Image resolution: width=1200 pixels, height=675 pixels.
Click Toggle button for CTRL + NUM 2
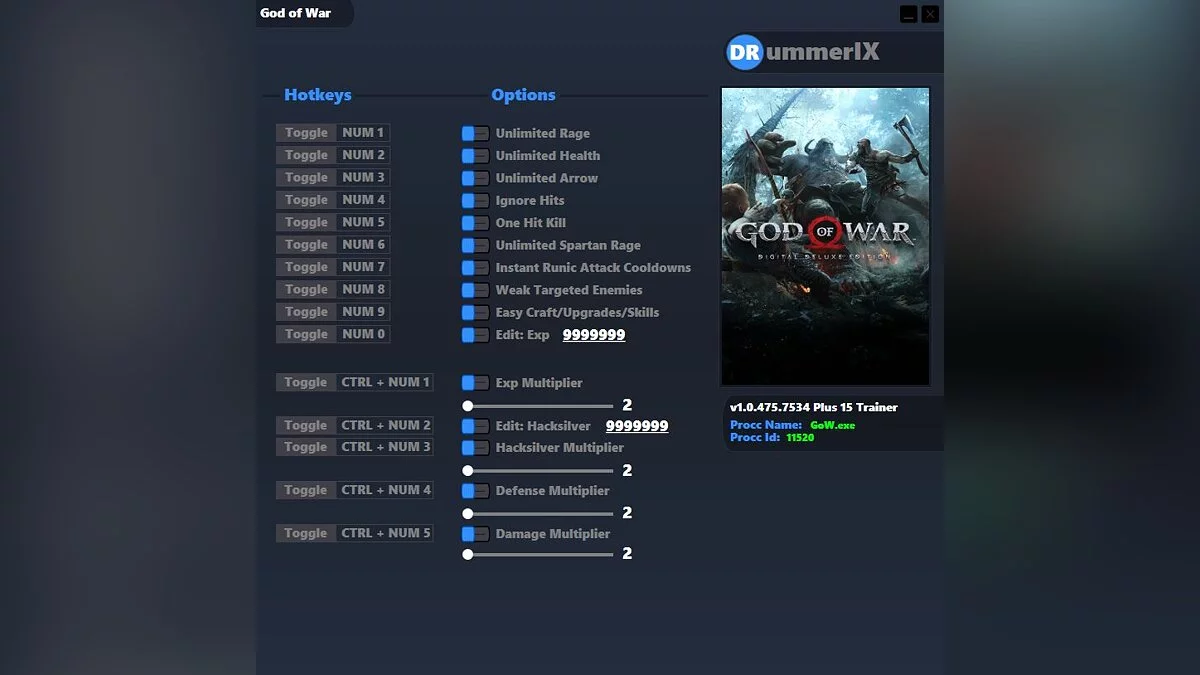click(306, 425)
